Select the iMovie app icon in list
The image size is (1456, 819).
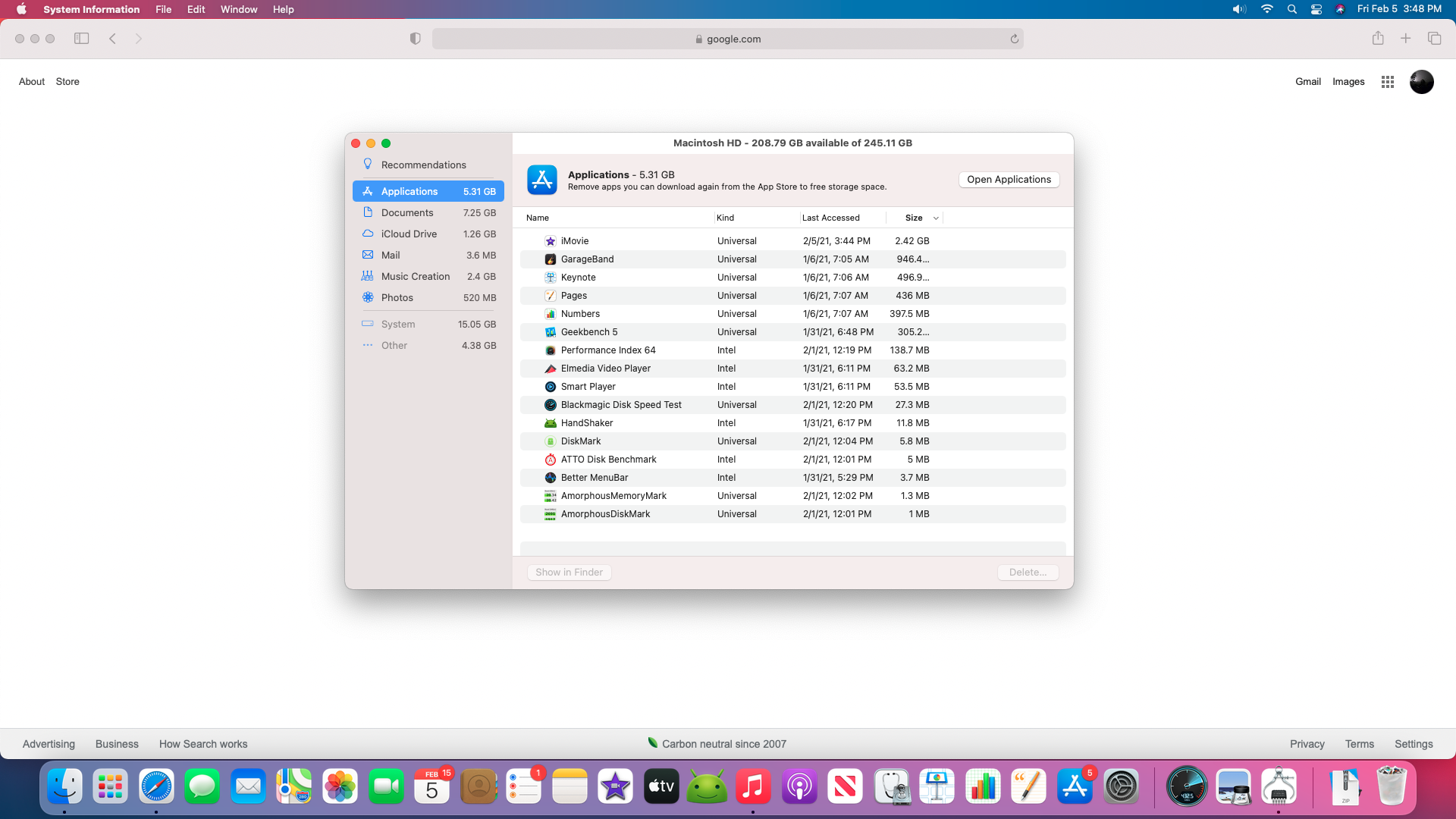[x=551, y=240]
